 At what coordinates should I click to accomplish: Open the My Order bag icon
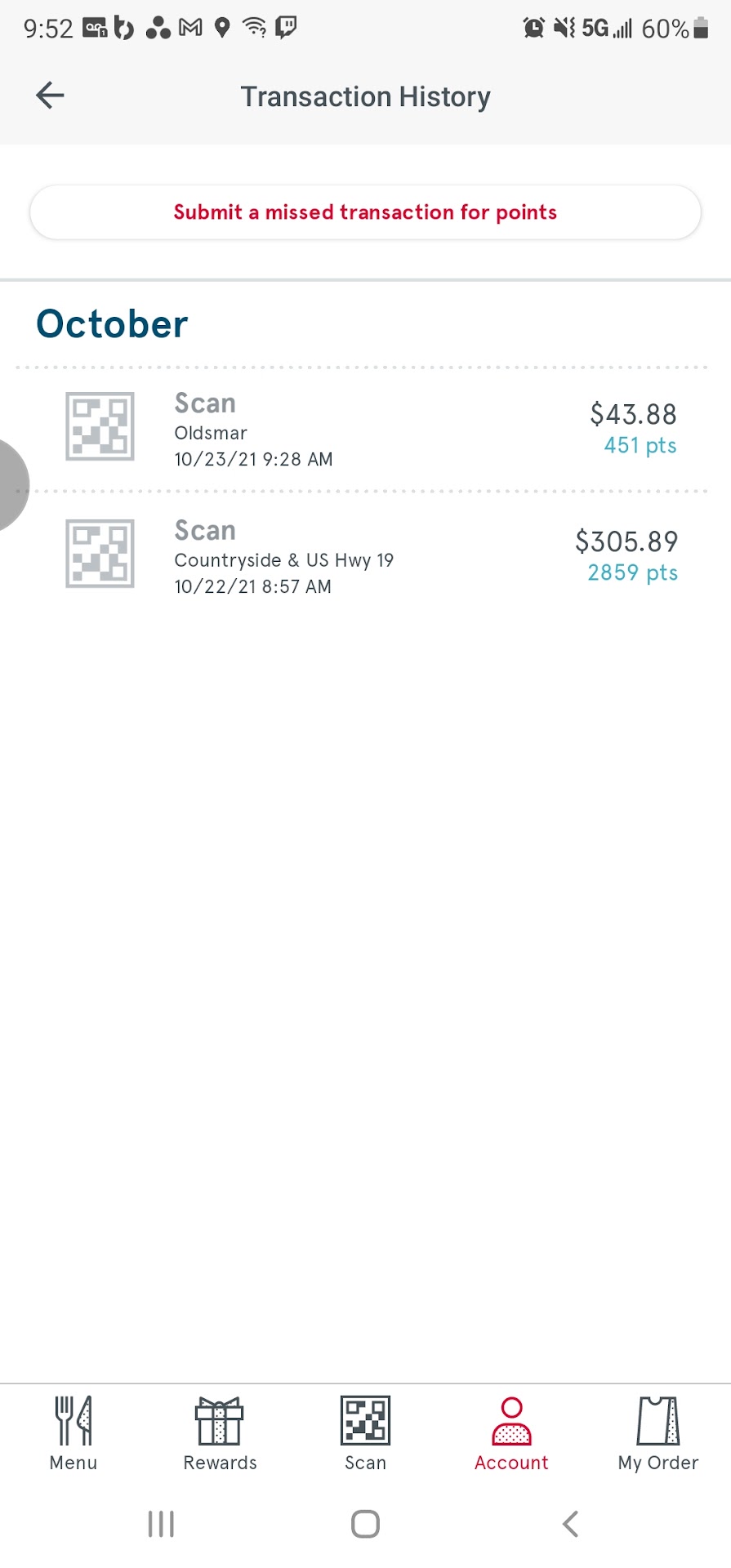click(x=658, y=1422)
